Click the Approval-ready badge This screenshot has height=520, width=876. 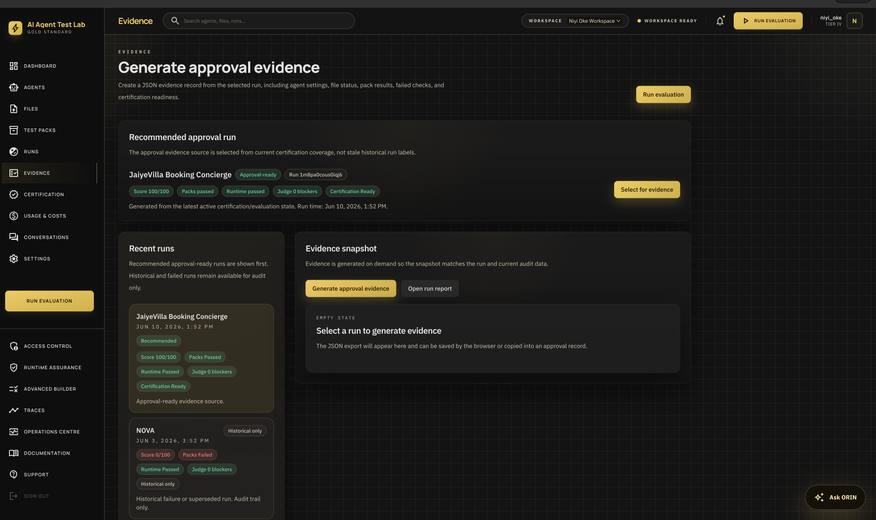(x=258, y=175)
